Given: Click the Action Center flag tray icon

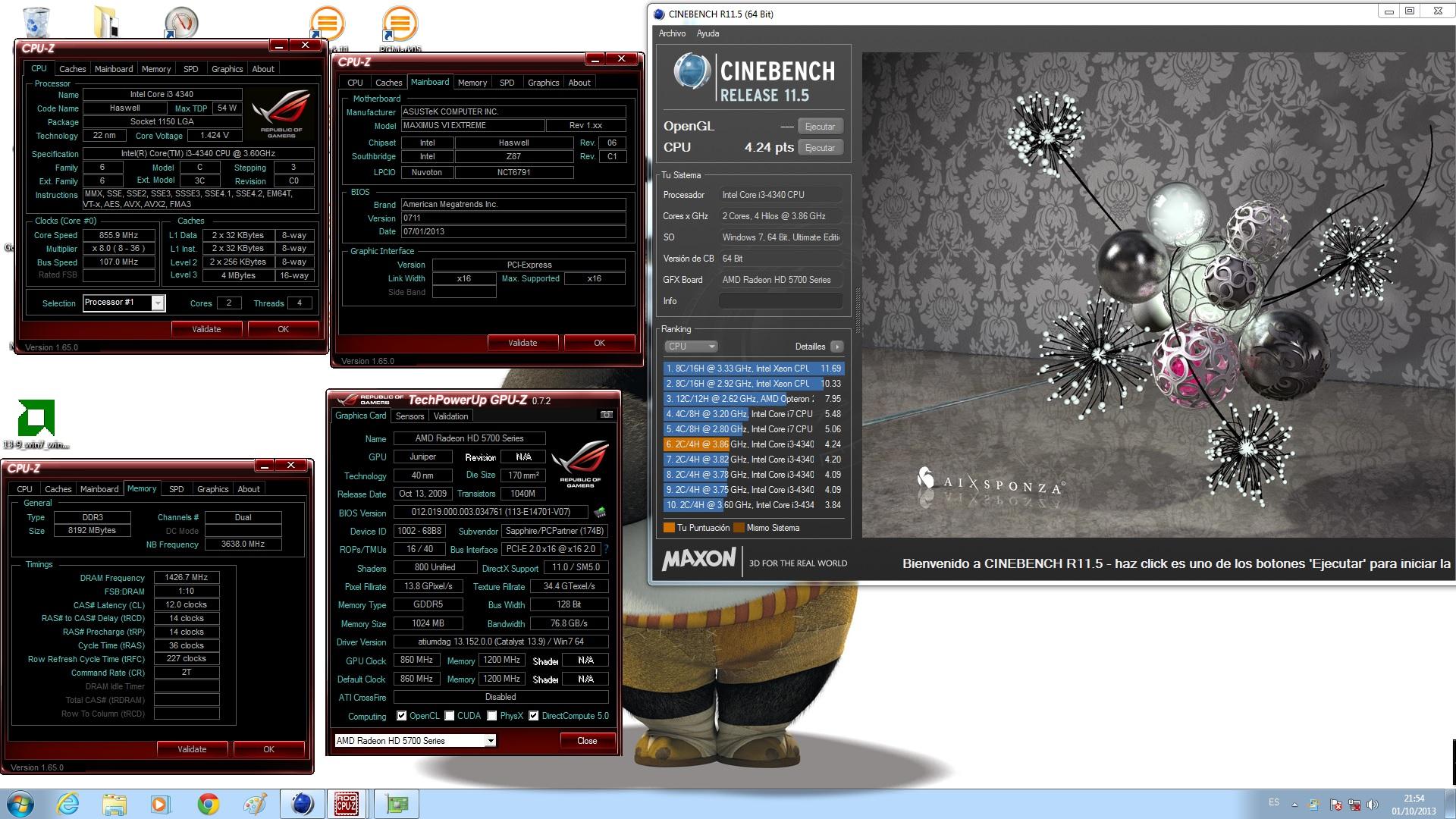Looking at the screenshot, I should [1335, 805].
